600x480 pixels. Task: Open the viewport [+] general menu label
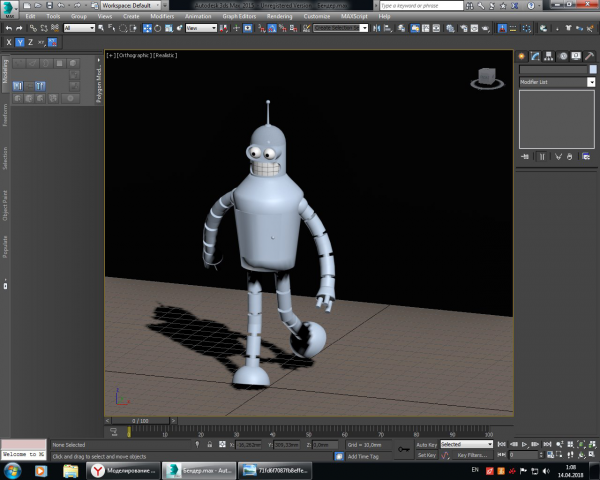pyautogui.click(x=111, y=56)
